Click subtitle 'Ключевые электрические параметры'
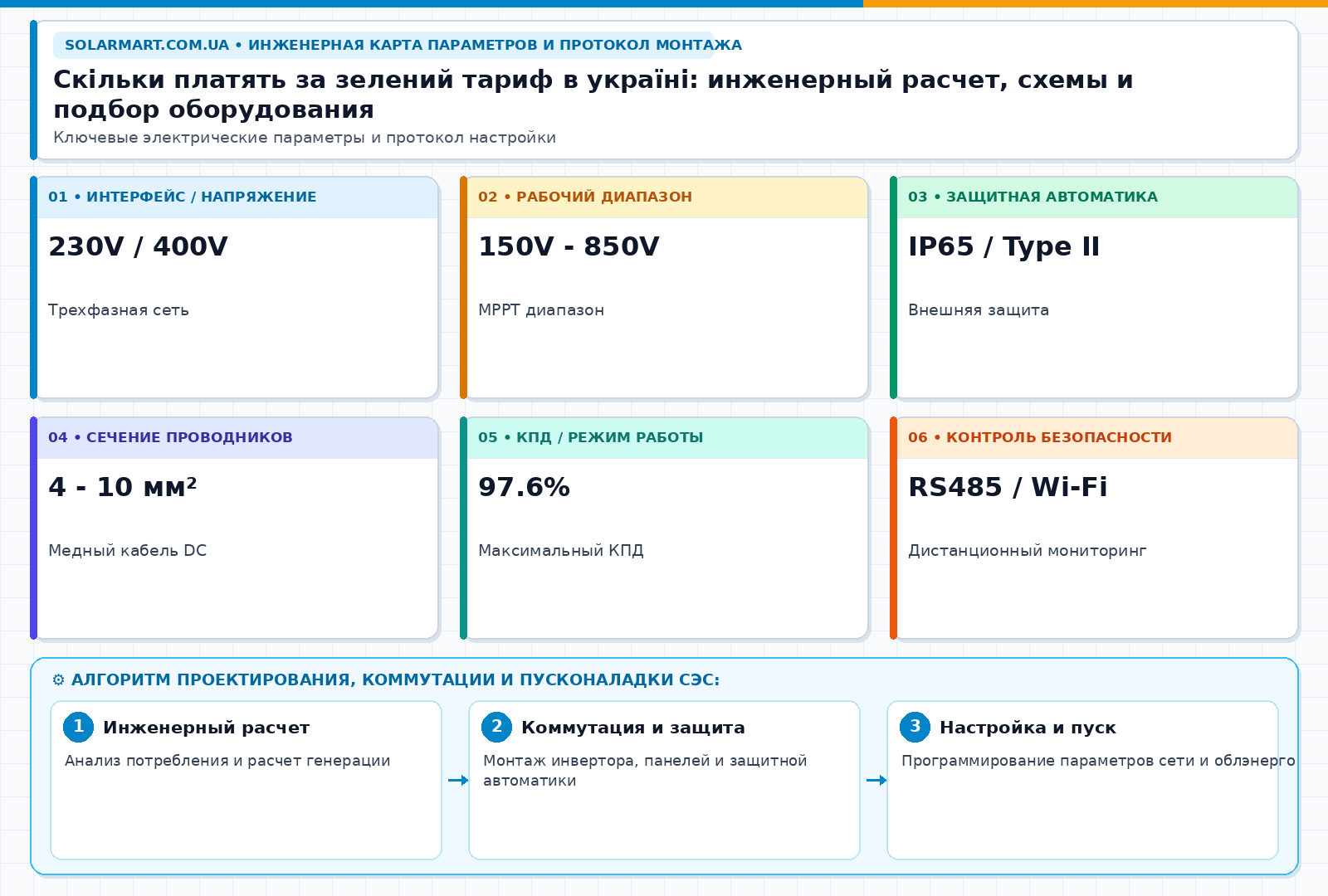This screenshot has height=896, width=1328. point(305,138)
